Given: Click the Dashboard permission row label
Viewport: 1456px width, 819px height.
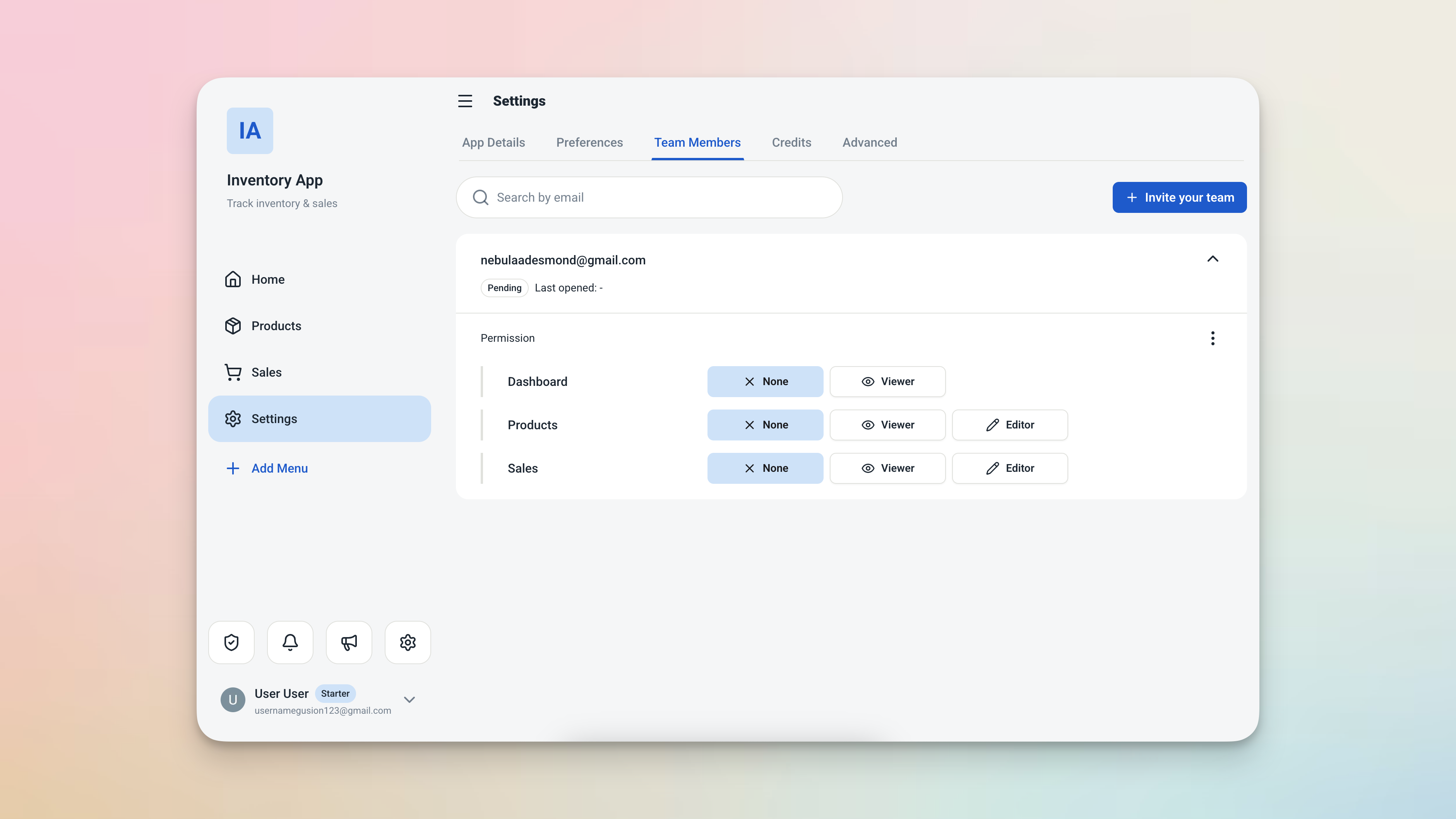Looking at the screenshot, I should 538,382.
